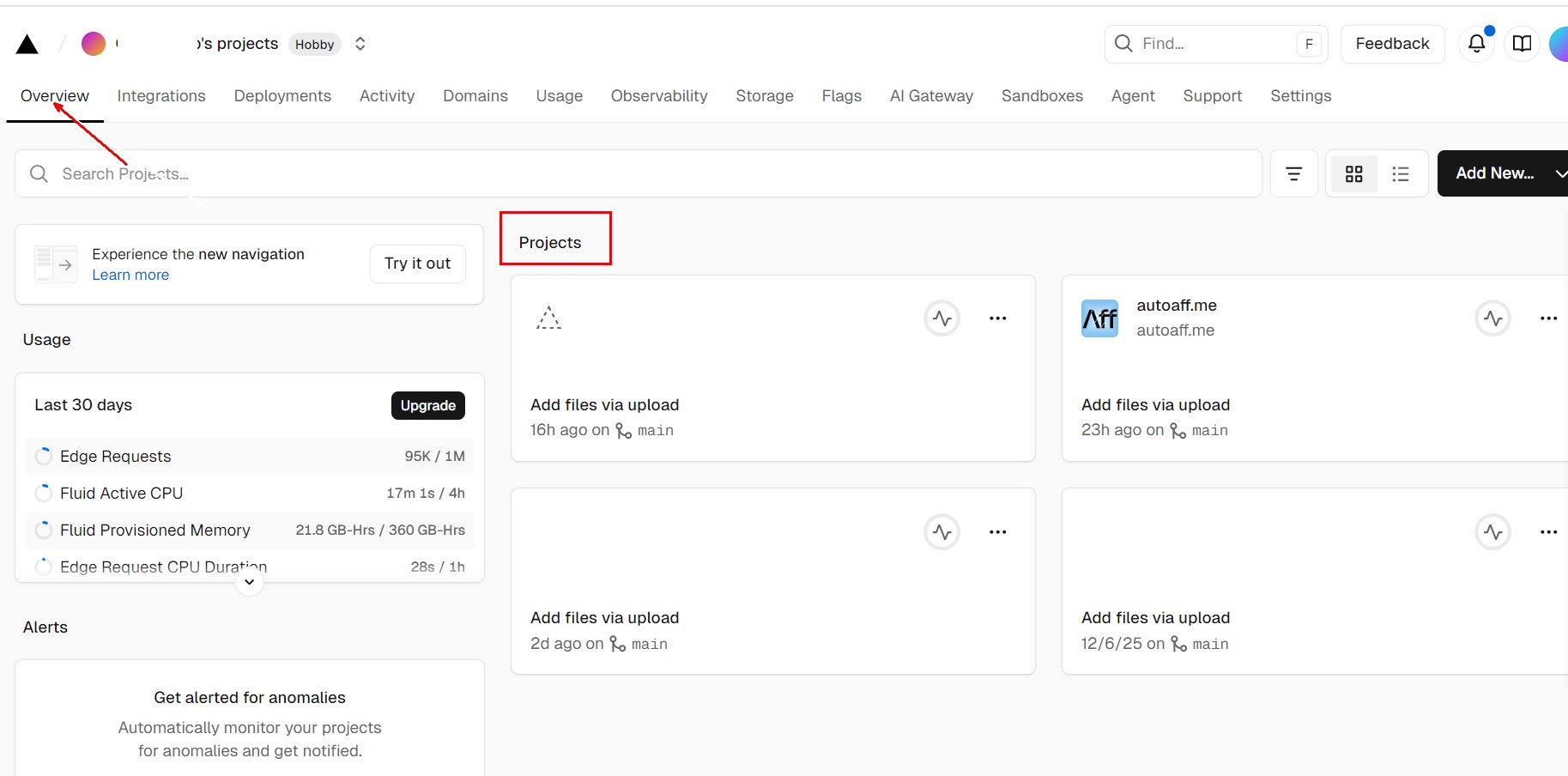Screen dimensions: 1568x776
Task: Open three-dot menu on autoaff.me card
Action: (x=1547, y=318)
